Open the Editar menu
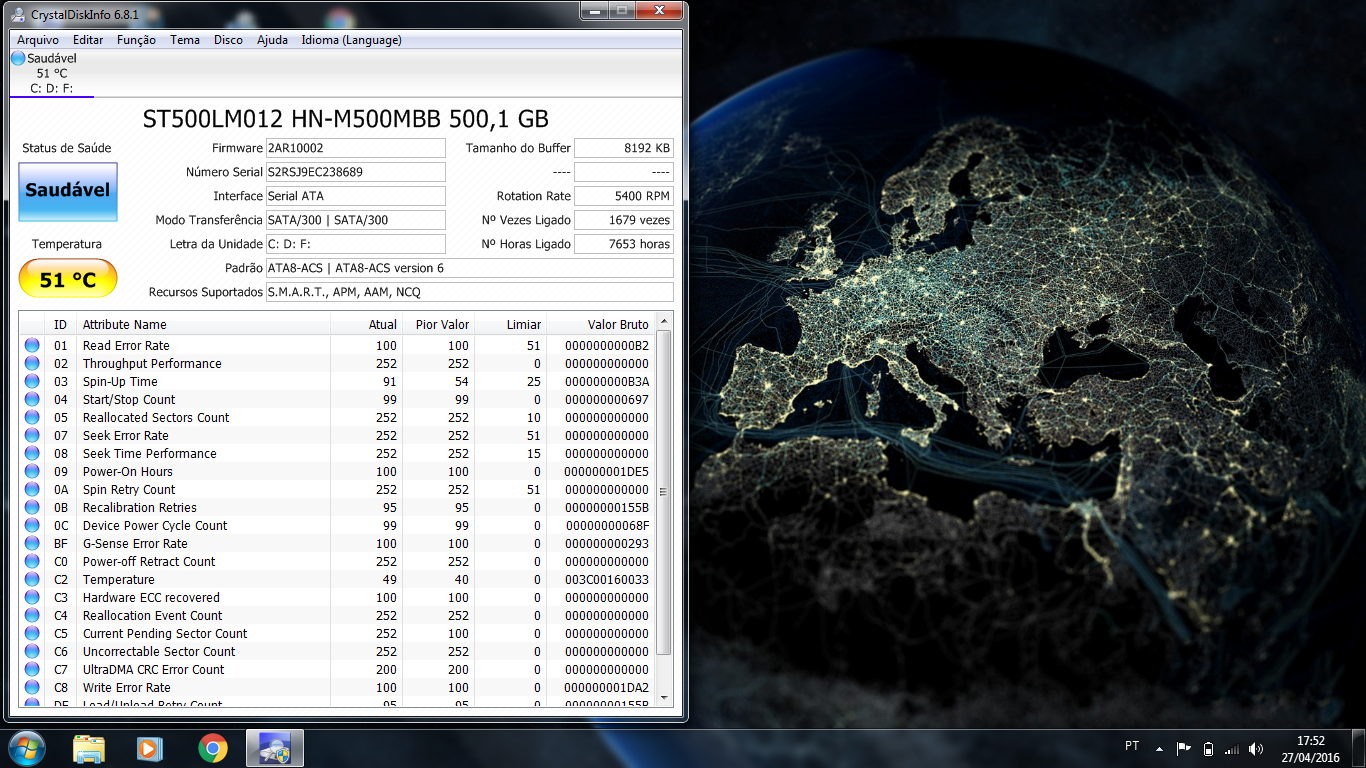Viewport: 1366px width, 768px height. pos(88,40)
